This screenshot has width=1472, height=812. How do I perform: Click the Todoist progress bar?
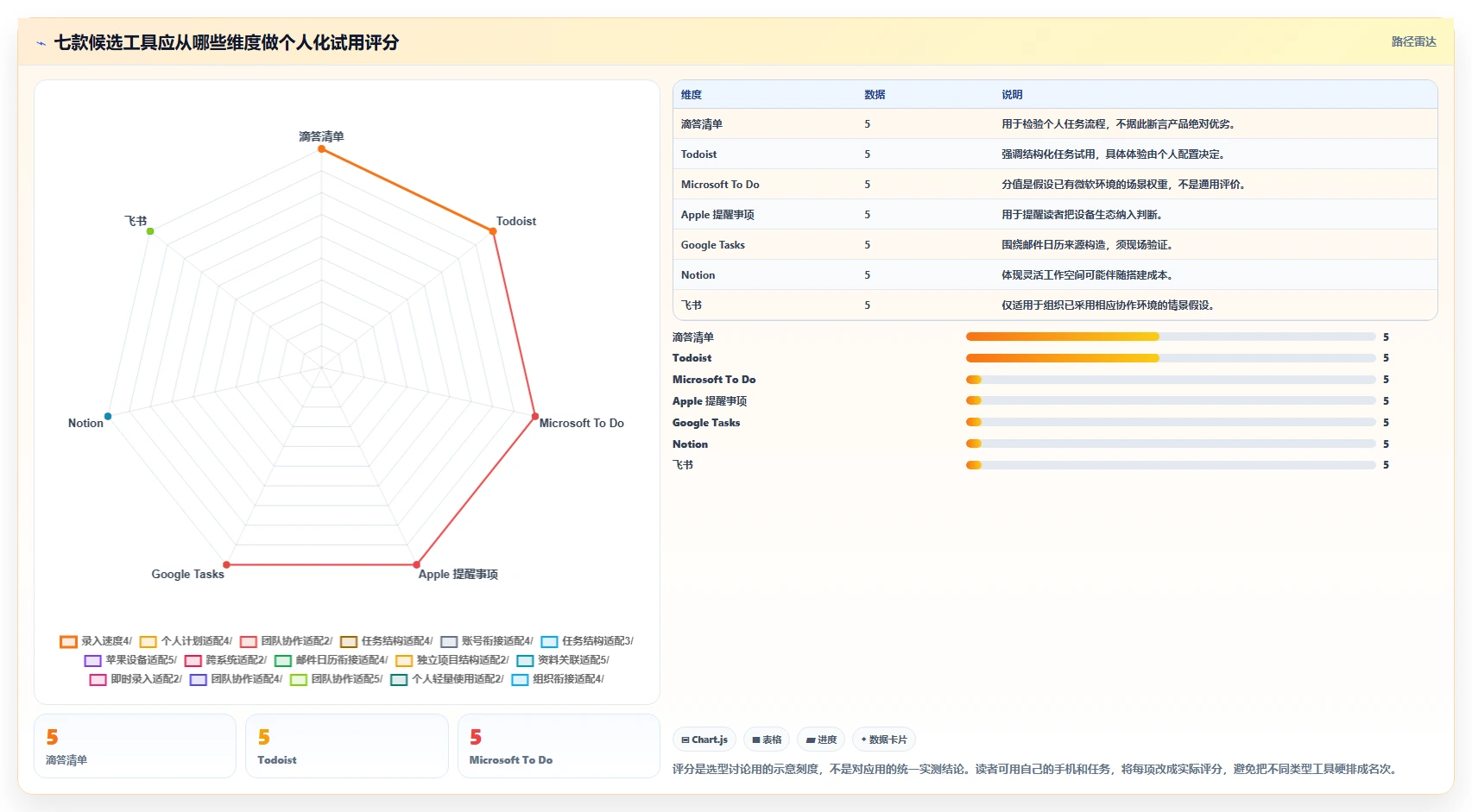coord(1171,358)
